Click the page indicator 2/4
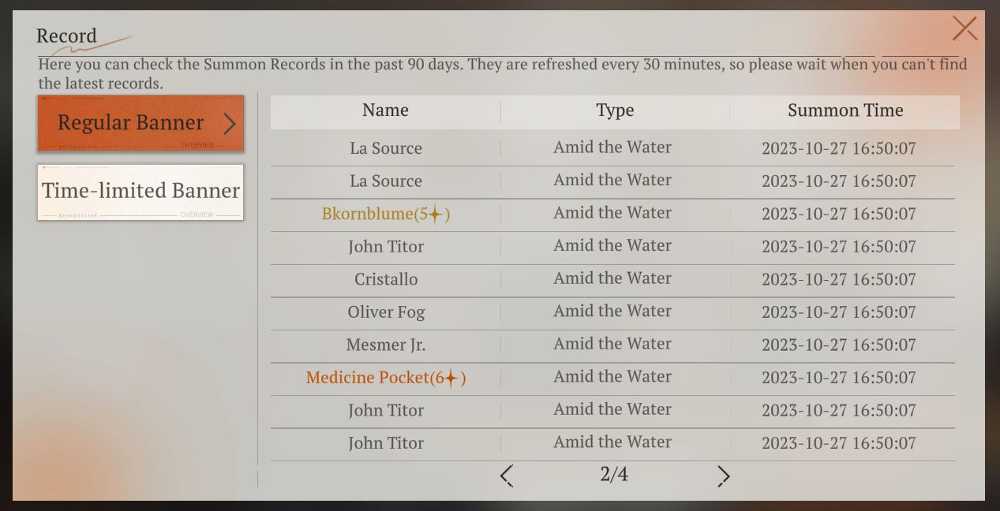 614,475
